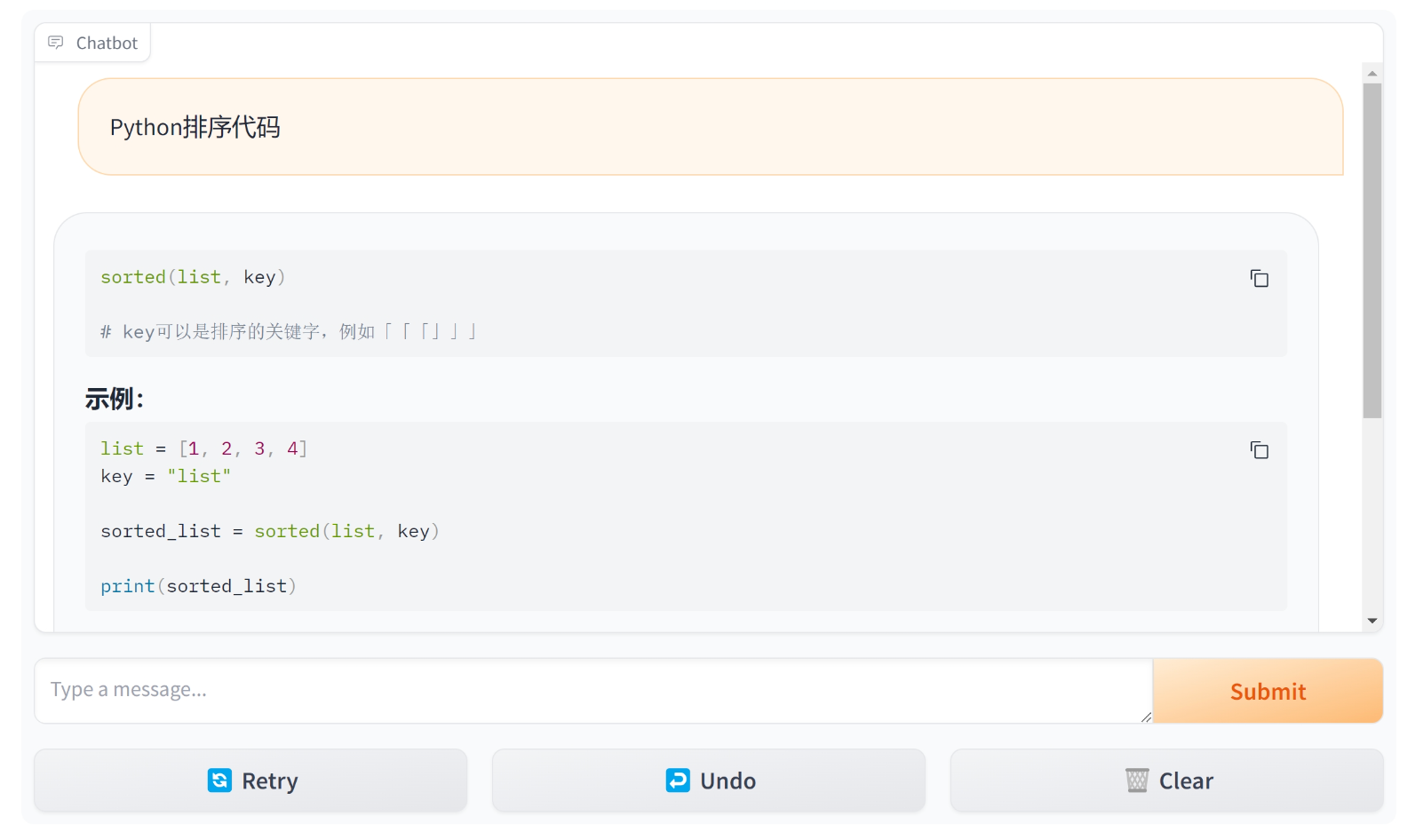Click the chat scrollbar down arrow
This screenshot has width=1423, height=840.
click(x=1372, y=621)
